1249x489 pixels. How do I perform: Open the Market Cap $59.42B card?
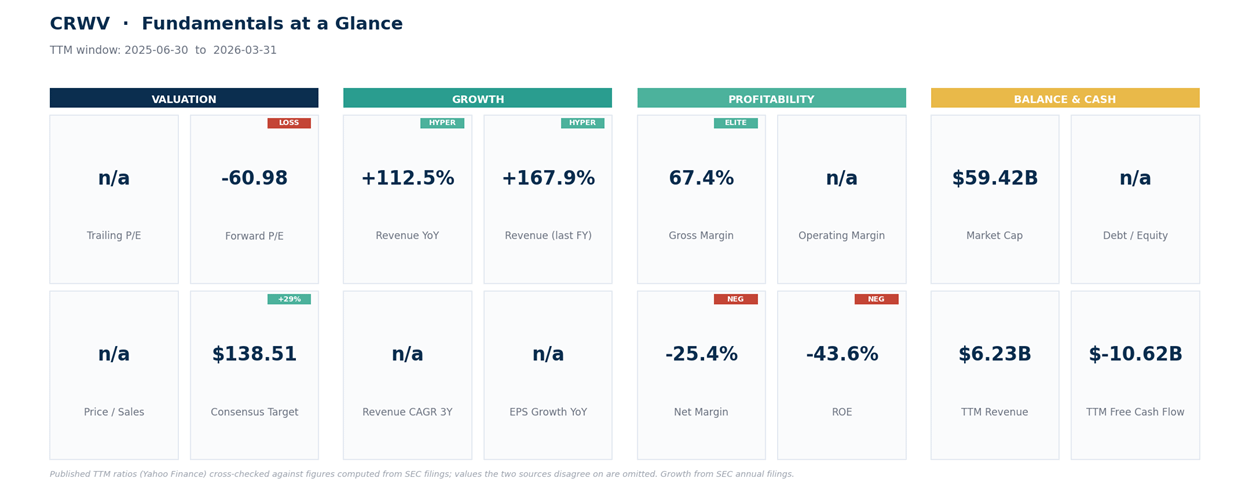995,199
